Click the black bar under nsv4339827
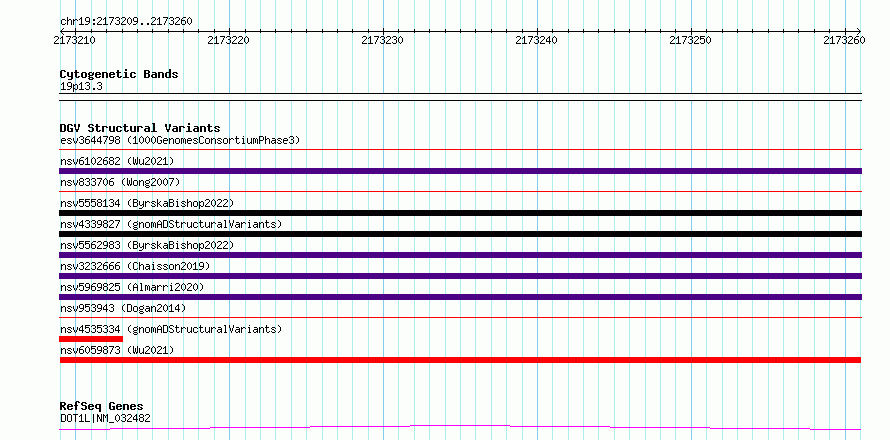Screen dimensions: 890x440 tap(460, 234)
